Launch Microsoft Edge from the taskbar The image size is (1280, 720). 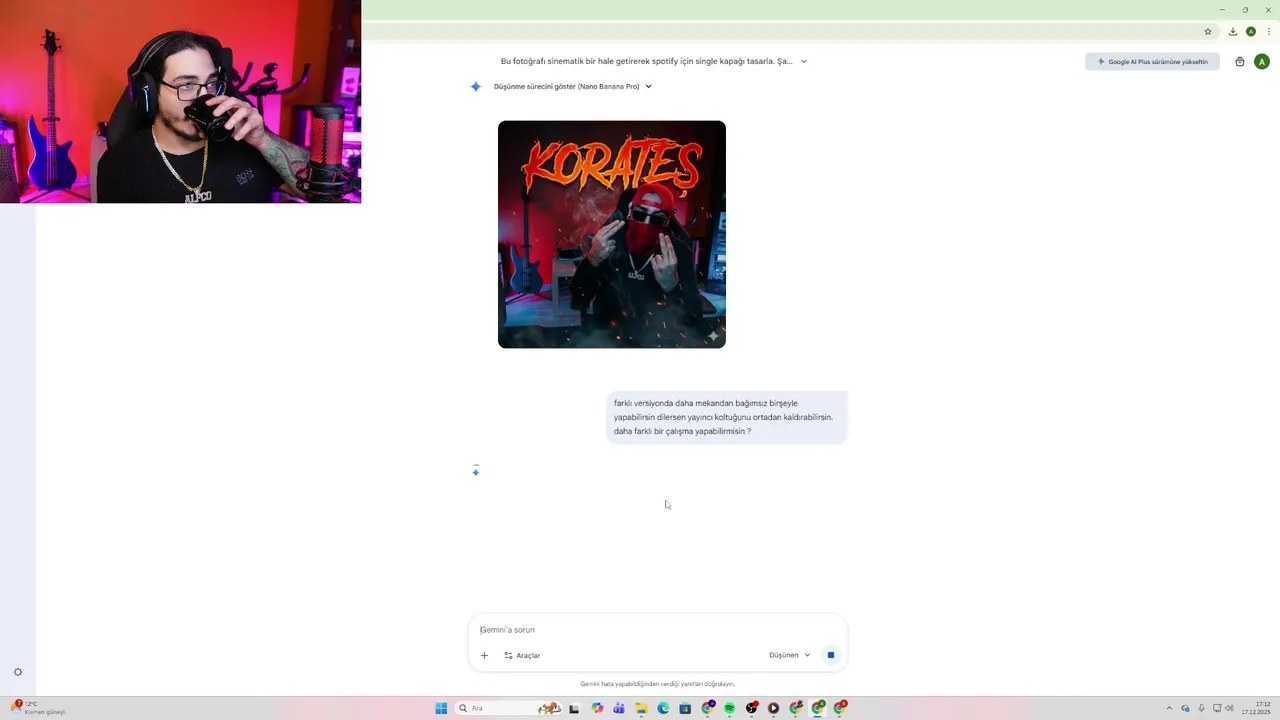point(663,708)
